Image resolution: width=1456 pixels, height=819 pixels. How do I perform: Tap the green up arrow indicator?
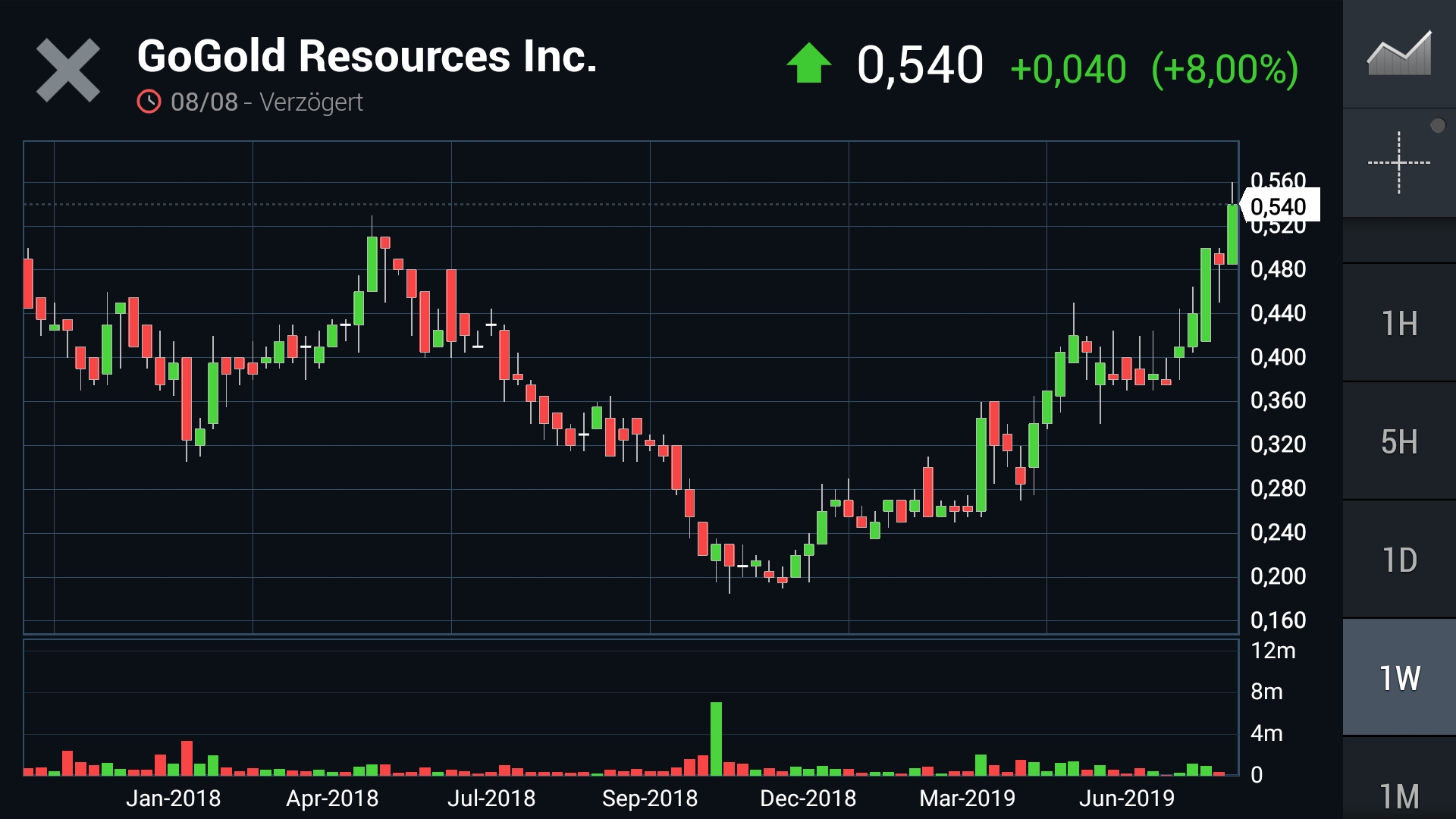coord(809,63)
